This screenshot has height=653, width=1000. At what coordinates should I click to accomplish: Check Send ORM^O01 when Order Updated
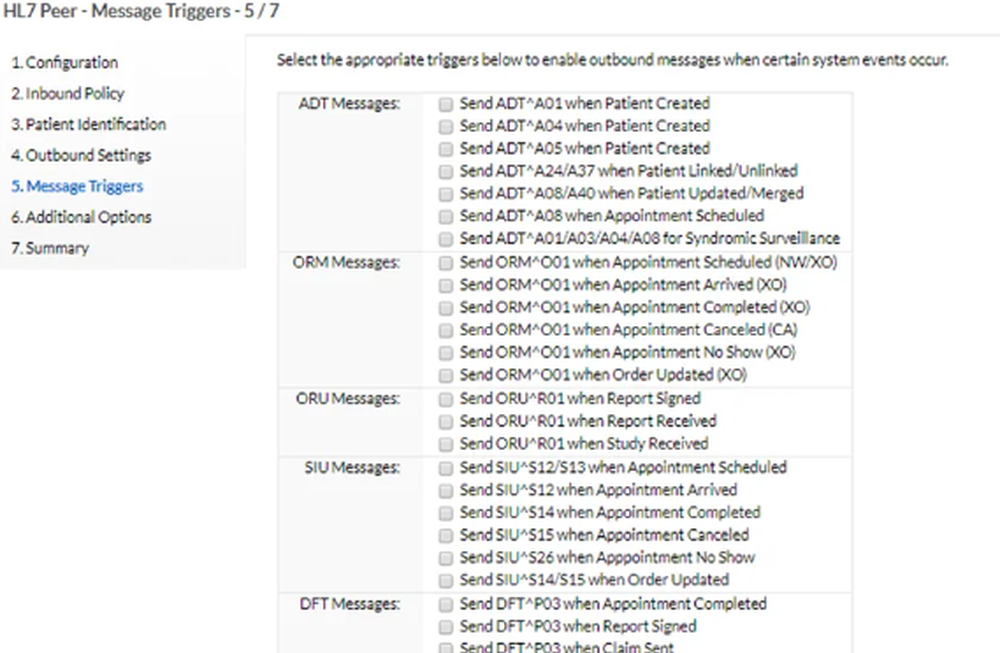pyautogui.click(x=444, y=375)
